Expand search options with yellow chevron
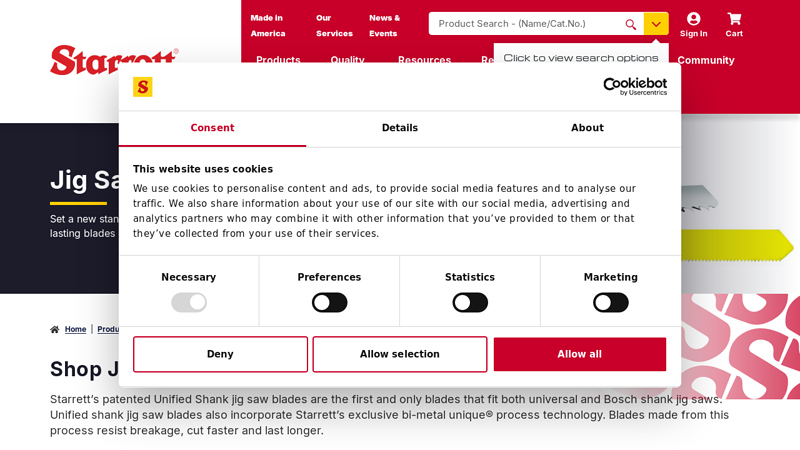 pyautogui.click(x=656, y=24)
